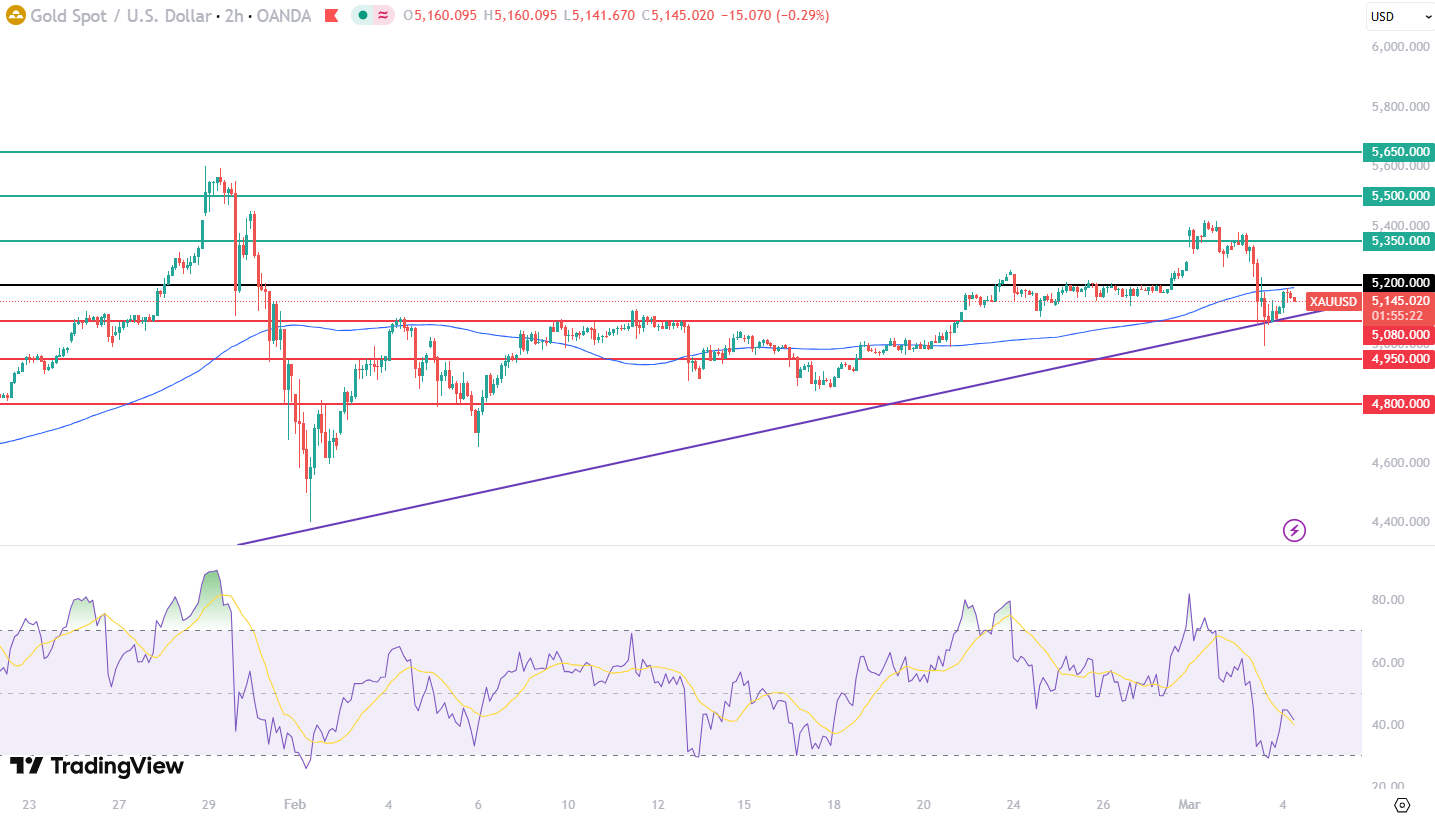
Task: Select the black 5,200.000 price label
Action: (1398, 284)
